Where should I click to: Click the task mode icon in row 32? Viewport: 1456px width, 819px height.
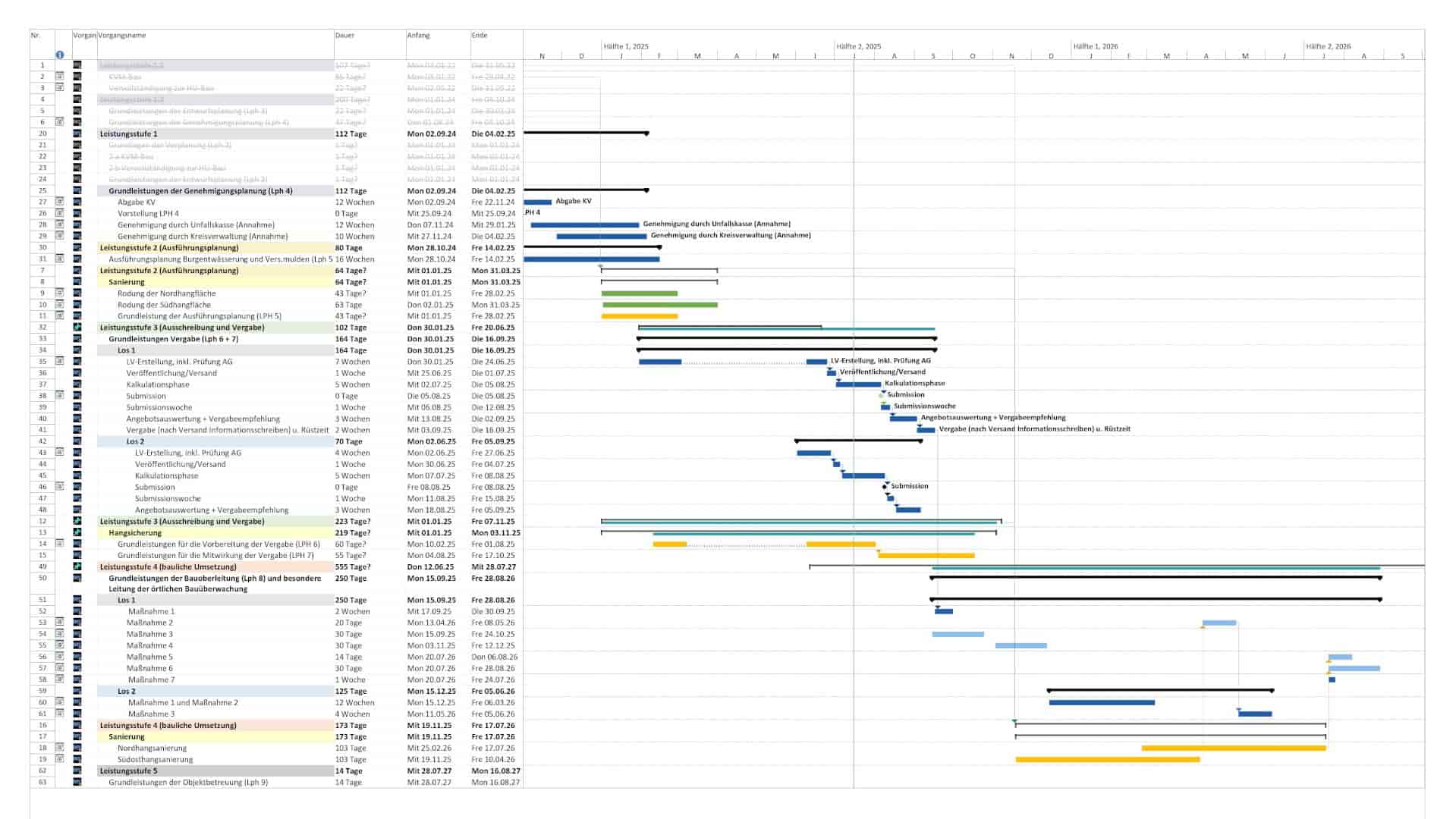[x=77, y=328]
